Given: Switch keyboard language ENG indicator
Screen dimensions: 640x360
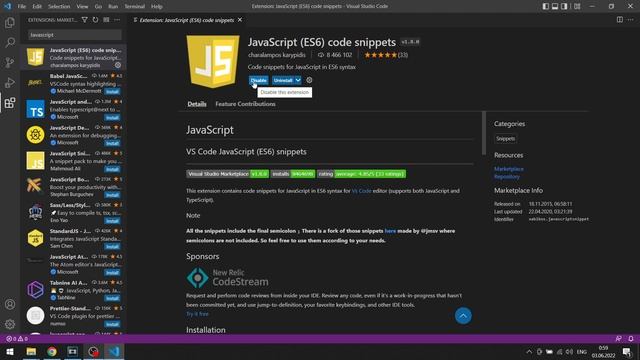Looking at the screenshot, I should 582,351.
